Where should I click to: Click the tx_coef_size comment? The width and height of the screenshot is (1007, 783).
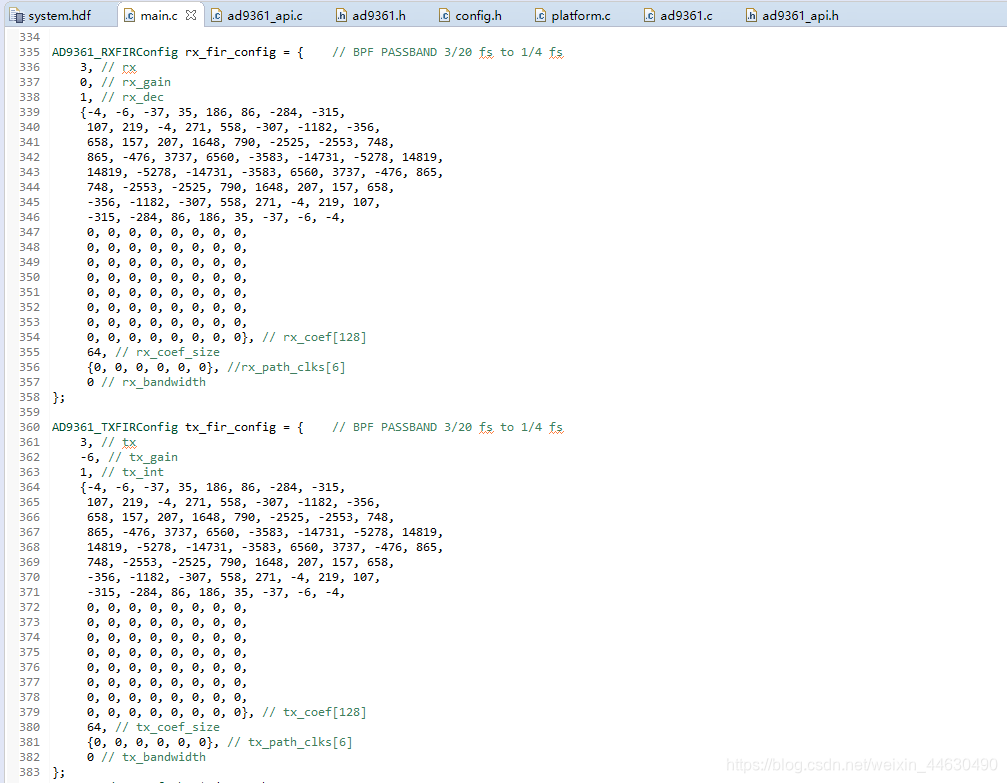click(168, 727)
